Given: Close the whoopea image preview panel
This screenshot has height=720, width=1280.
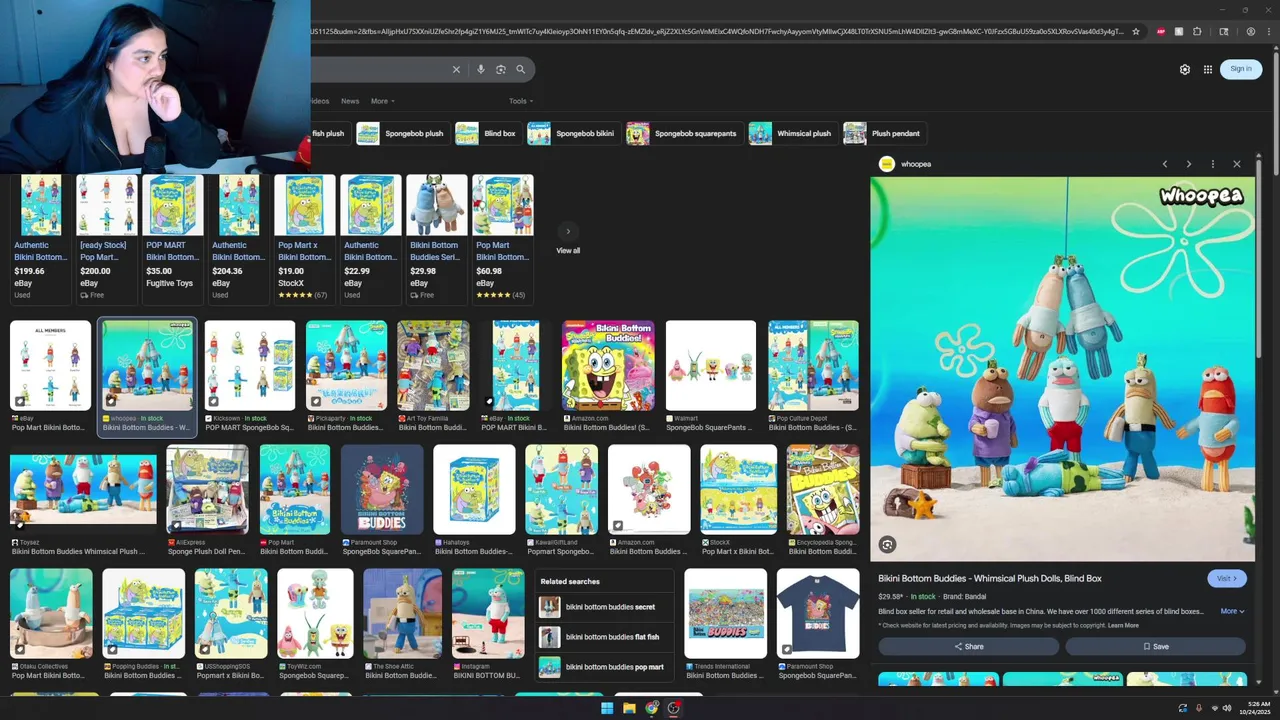Looking at the screenshot, I should click(x=1237, y=164).
